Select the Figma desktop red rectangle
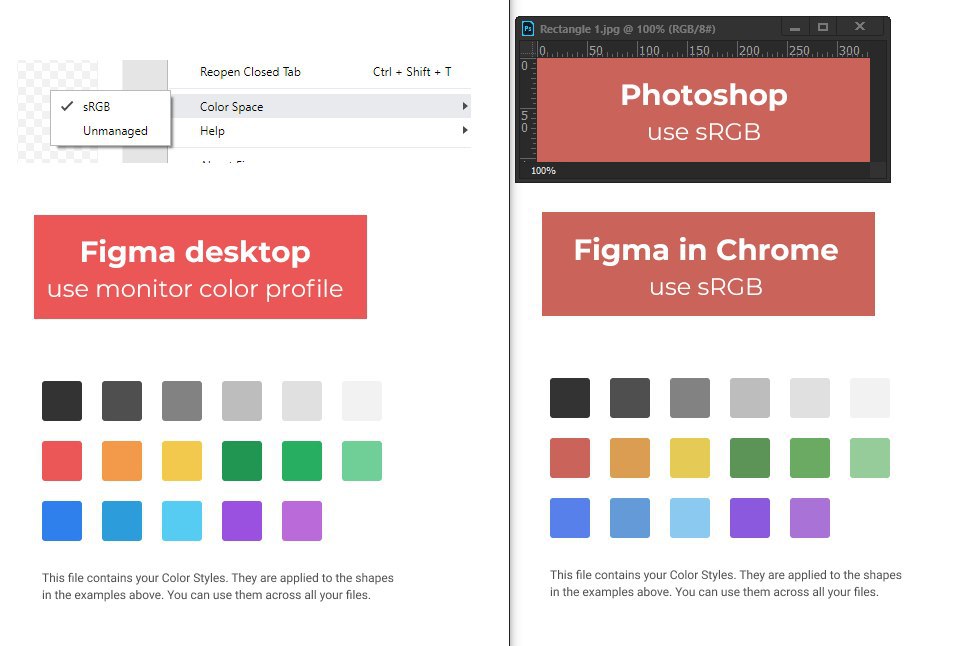 pos(201,267)
